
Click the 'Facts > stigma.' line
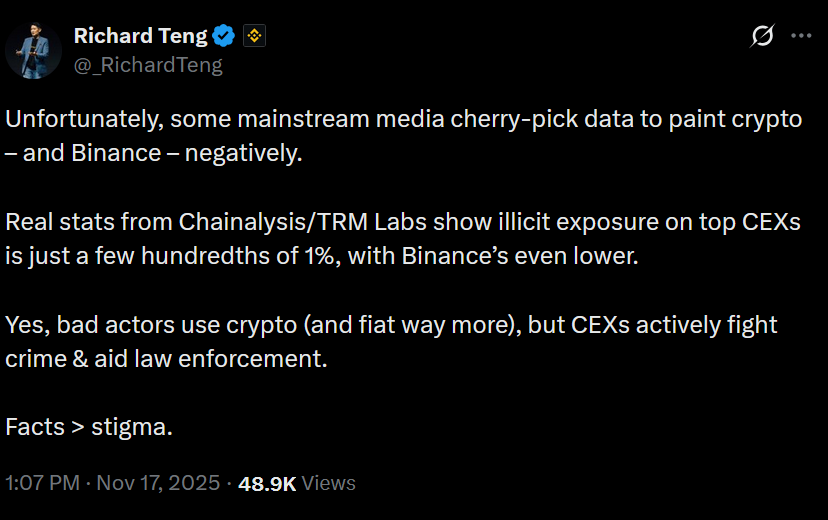[x=89, y=427]
